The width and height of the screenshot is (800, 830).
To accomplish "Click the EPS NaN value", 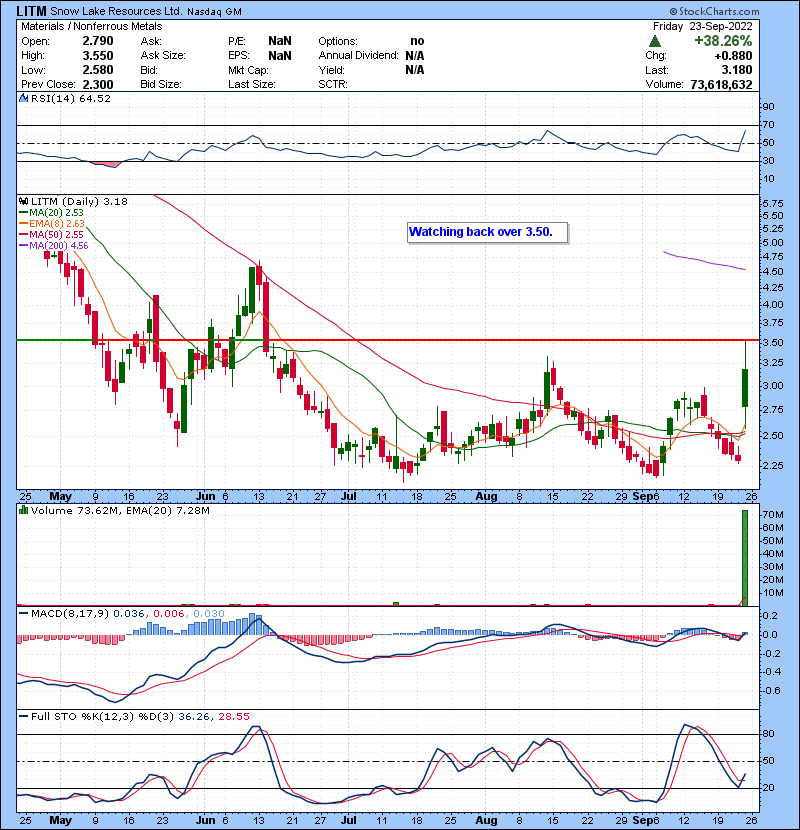I will [x=280, y=56].
